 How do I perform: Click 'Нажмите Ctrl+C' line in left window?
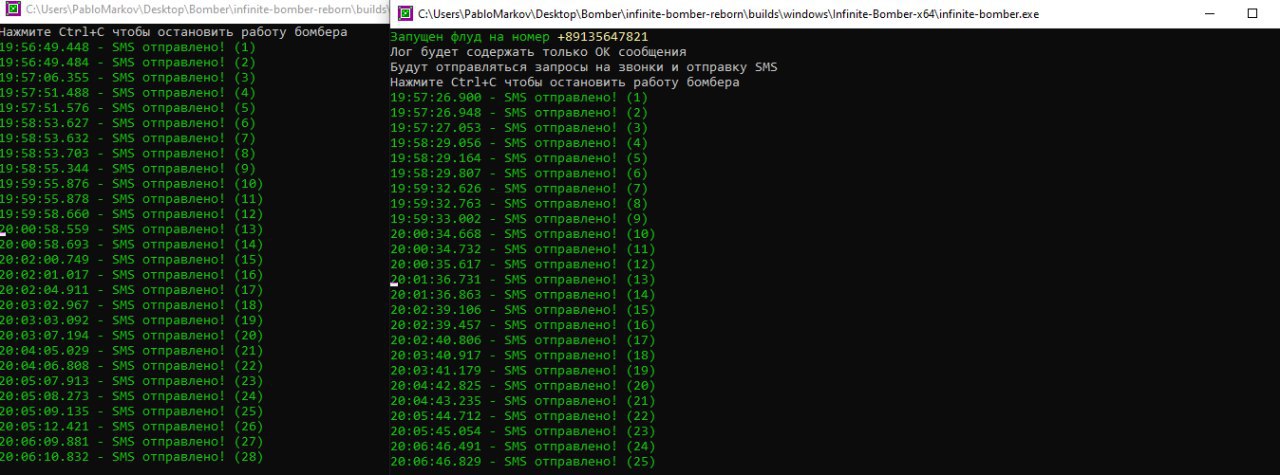(174, 32)
